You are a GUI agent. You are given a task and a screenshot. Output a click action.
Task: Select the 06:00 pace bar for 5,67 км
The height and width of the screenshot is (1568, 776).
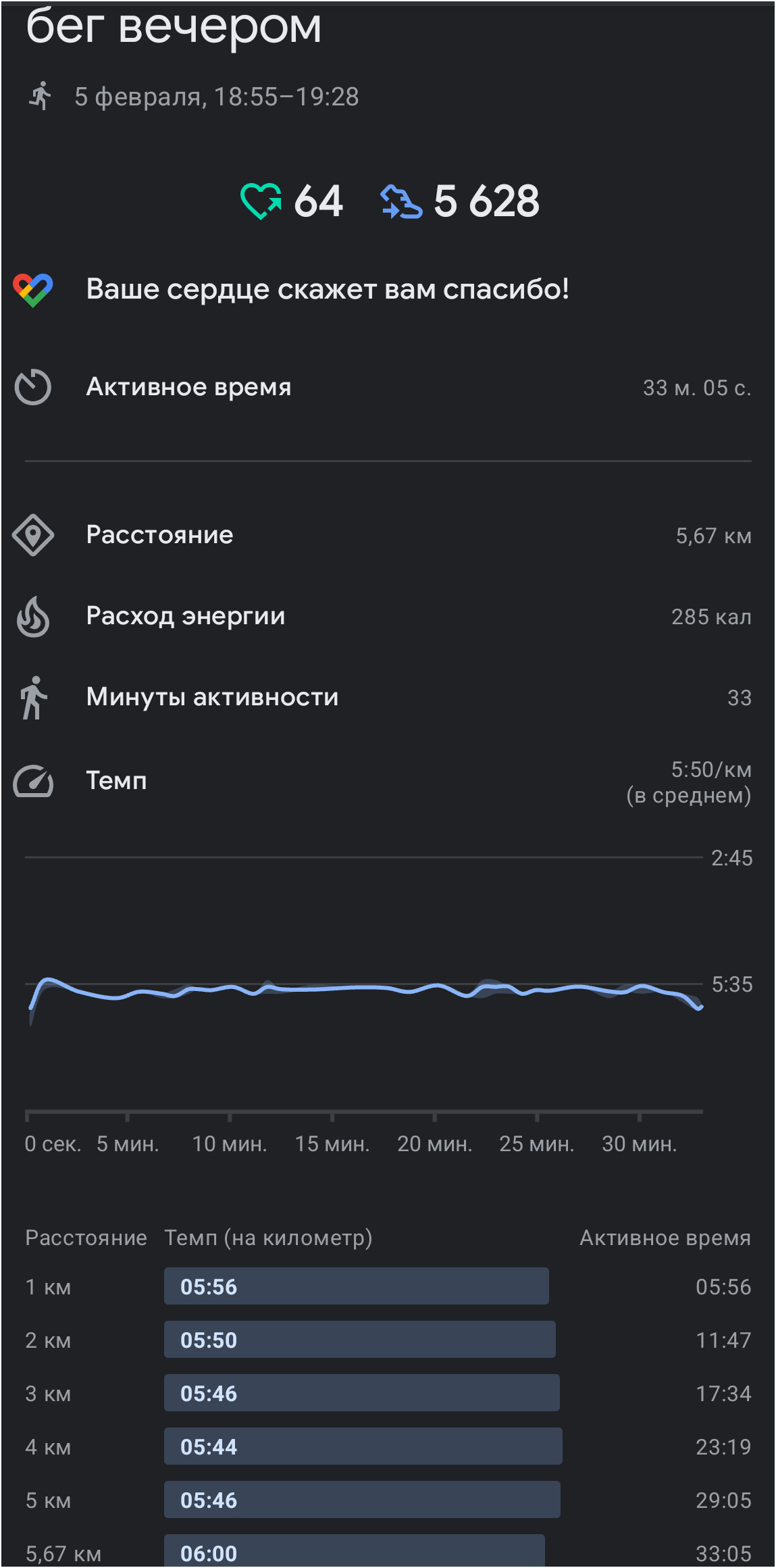click(354, 1551)
